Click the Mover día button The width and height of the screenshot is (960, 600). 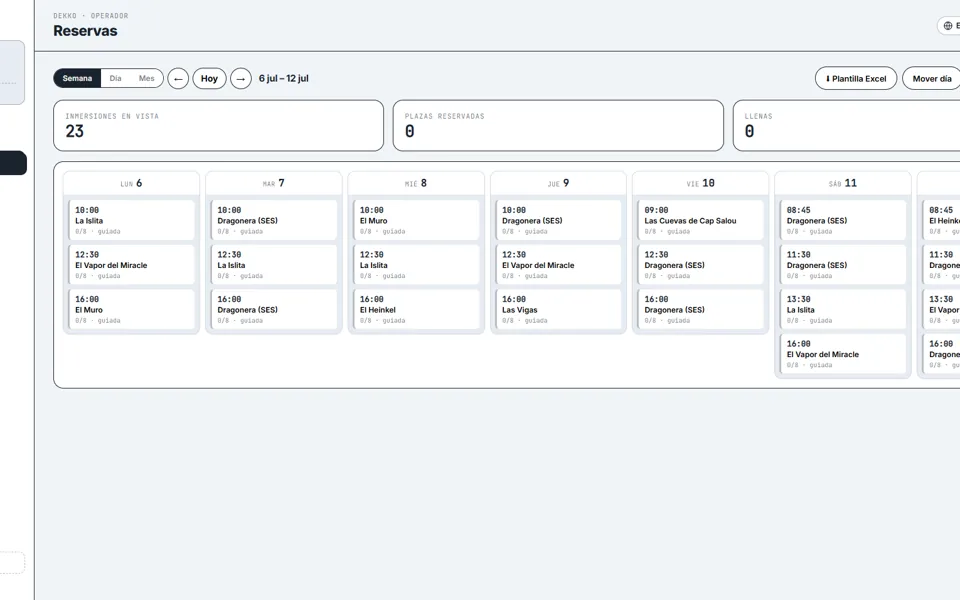click(931, 78)
